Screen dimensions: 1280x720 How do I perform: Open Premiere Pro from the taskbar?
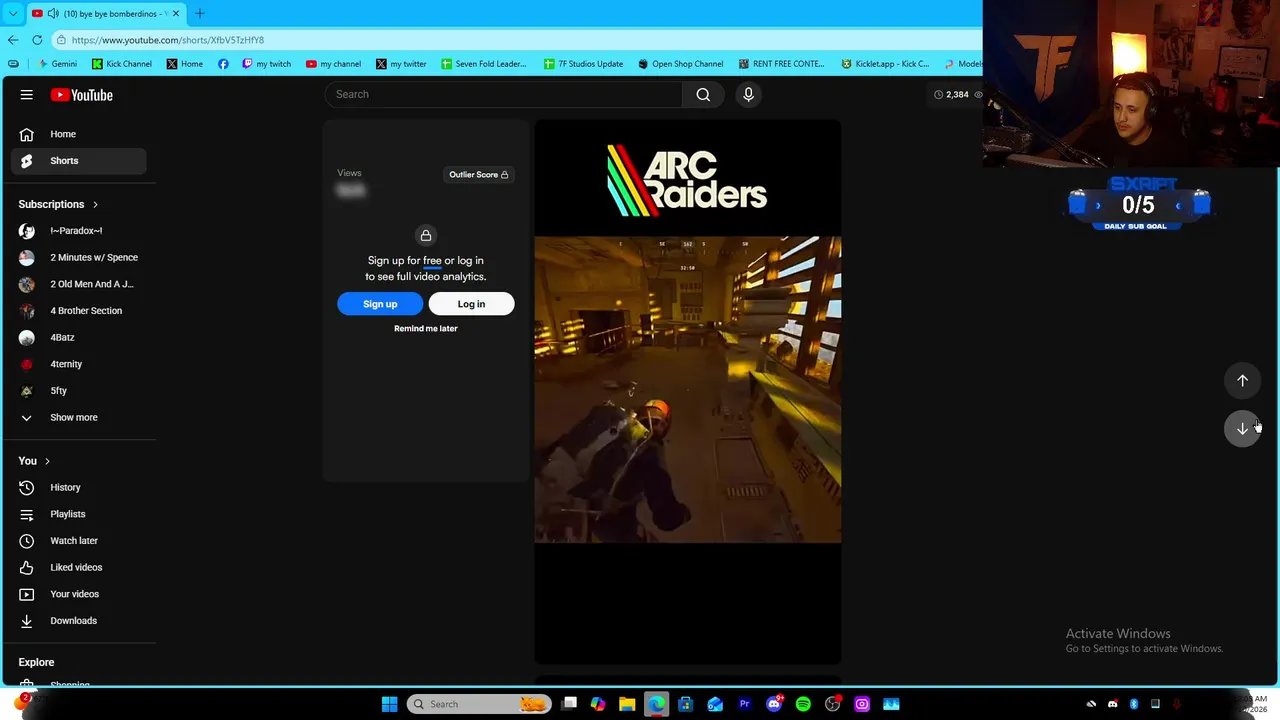(744, 704)
